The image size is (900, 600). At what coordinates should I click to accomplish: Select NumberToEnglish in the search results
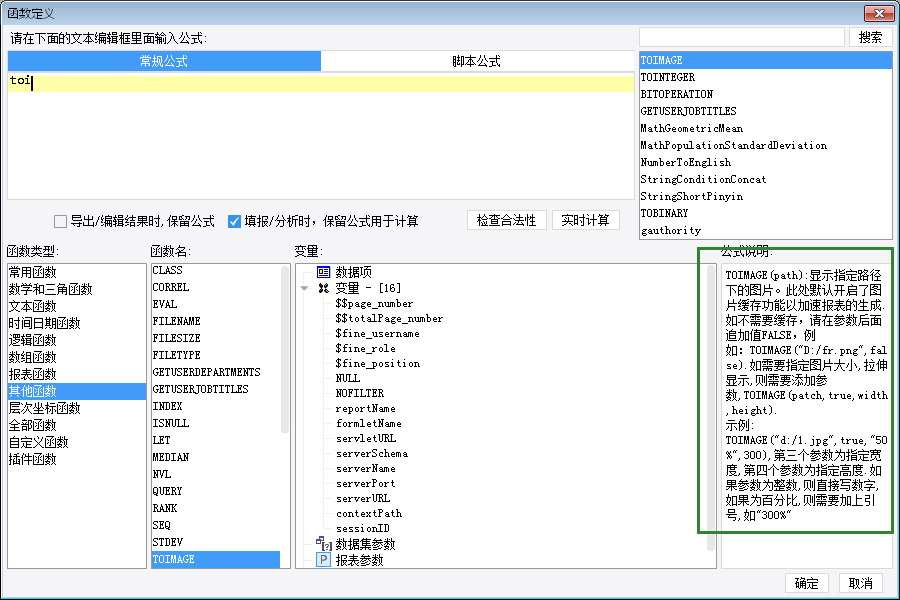click(766, 162)
